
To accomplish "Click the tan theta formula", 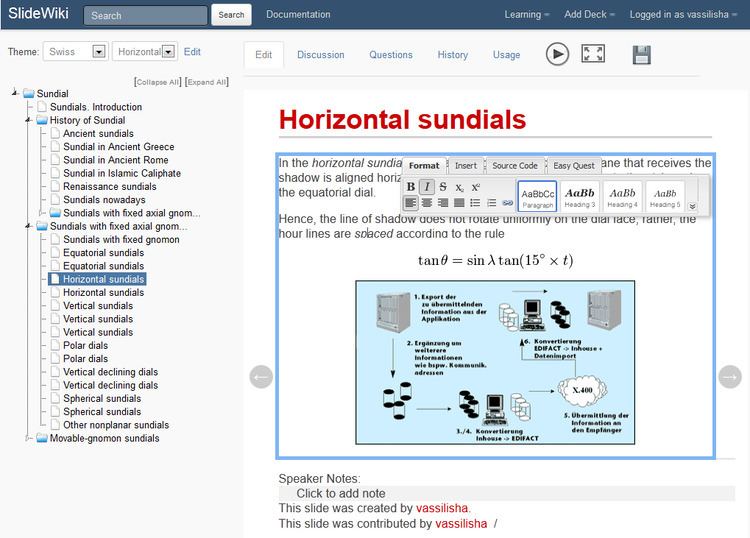I will click(495, 261).
